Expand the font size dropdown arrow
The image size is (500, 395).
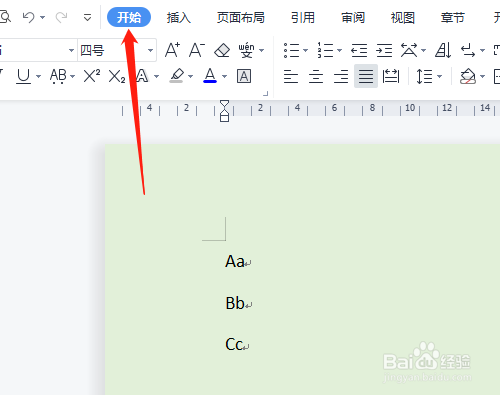pos(150,50)
